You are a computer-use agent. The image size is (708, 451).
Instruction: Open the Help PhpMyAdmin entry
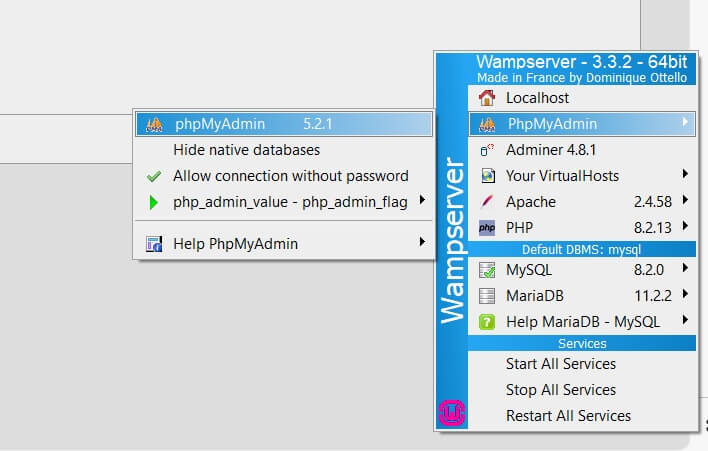[x=284, y=244]
